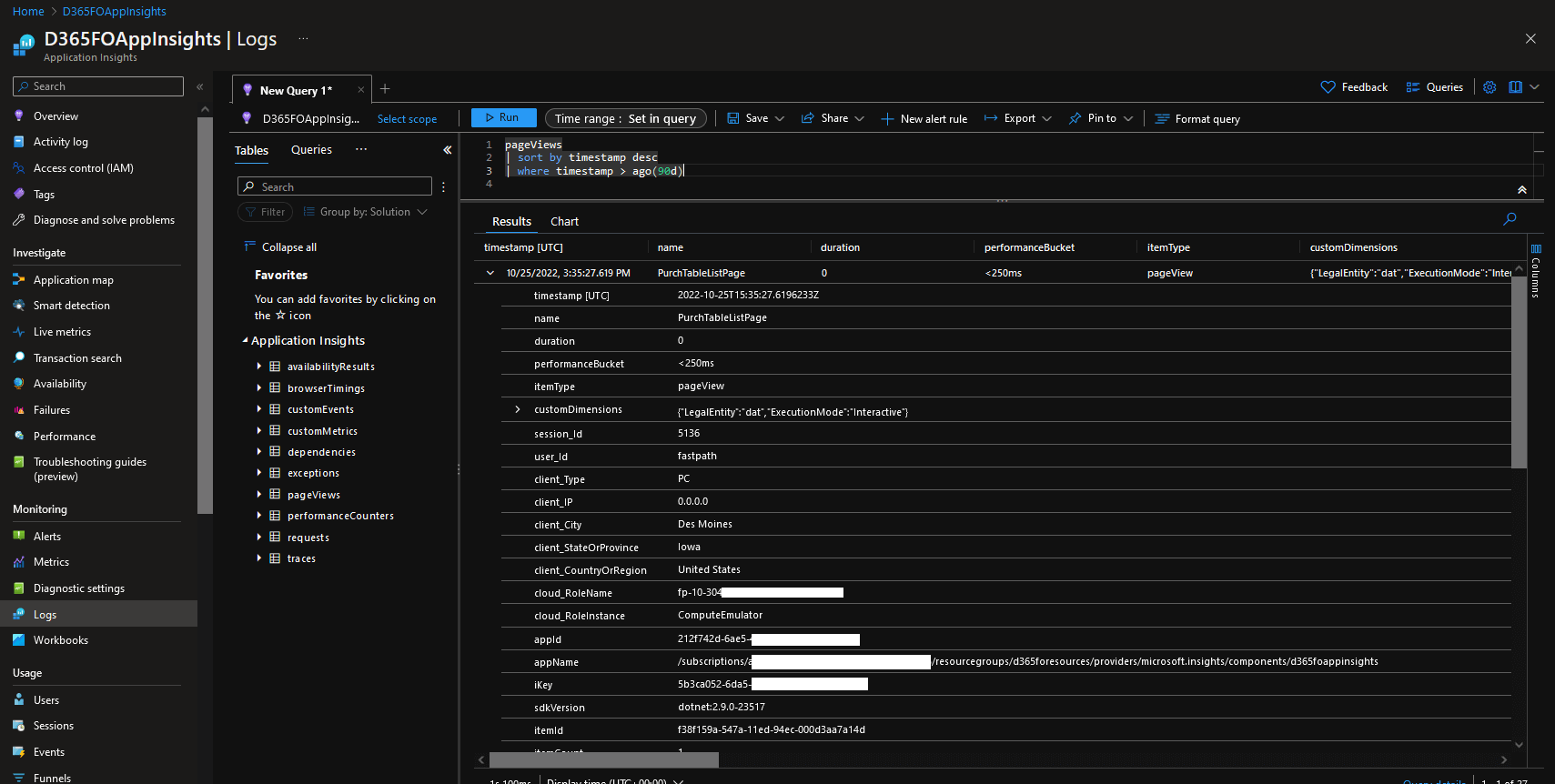The height and width of the screenshot is (784, 1555).
Task: Open the Share dropdown
Action: pos(833,118)
